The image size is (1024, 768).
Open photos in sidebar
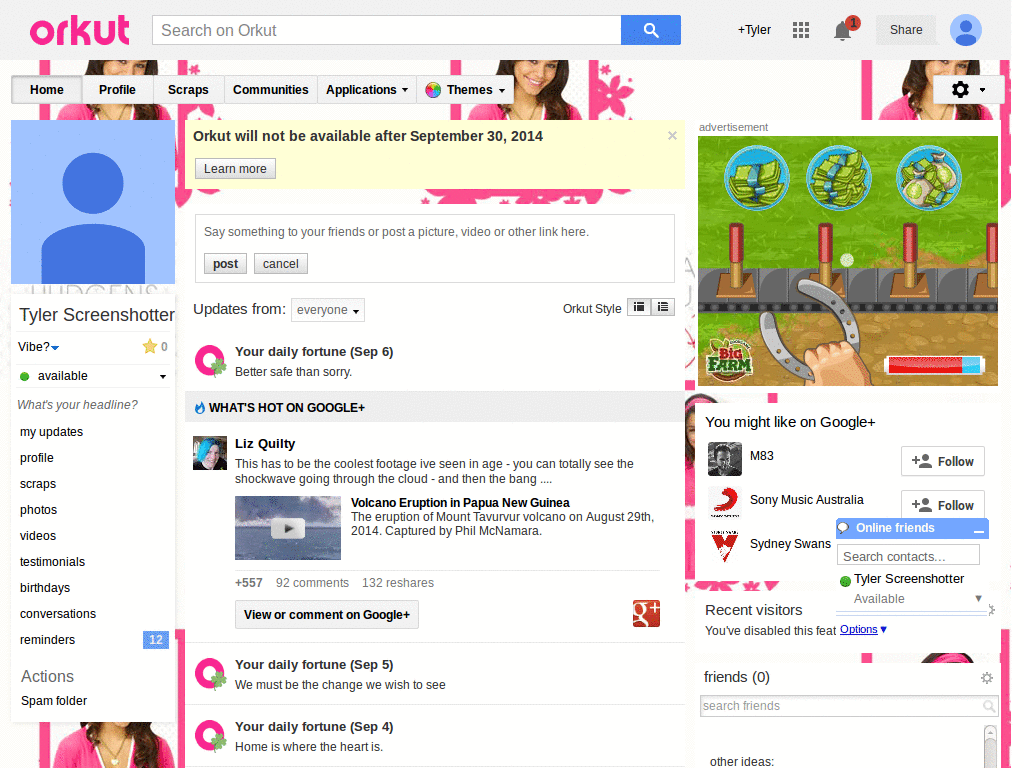point(39,509)
